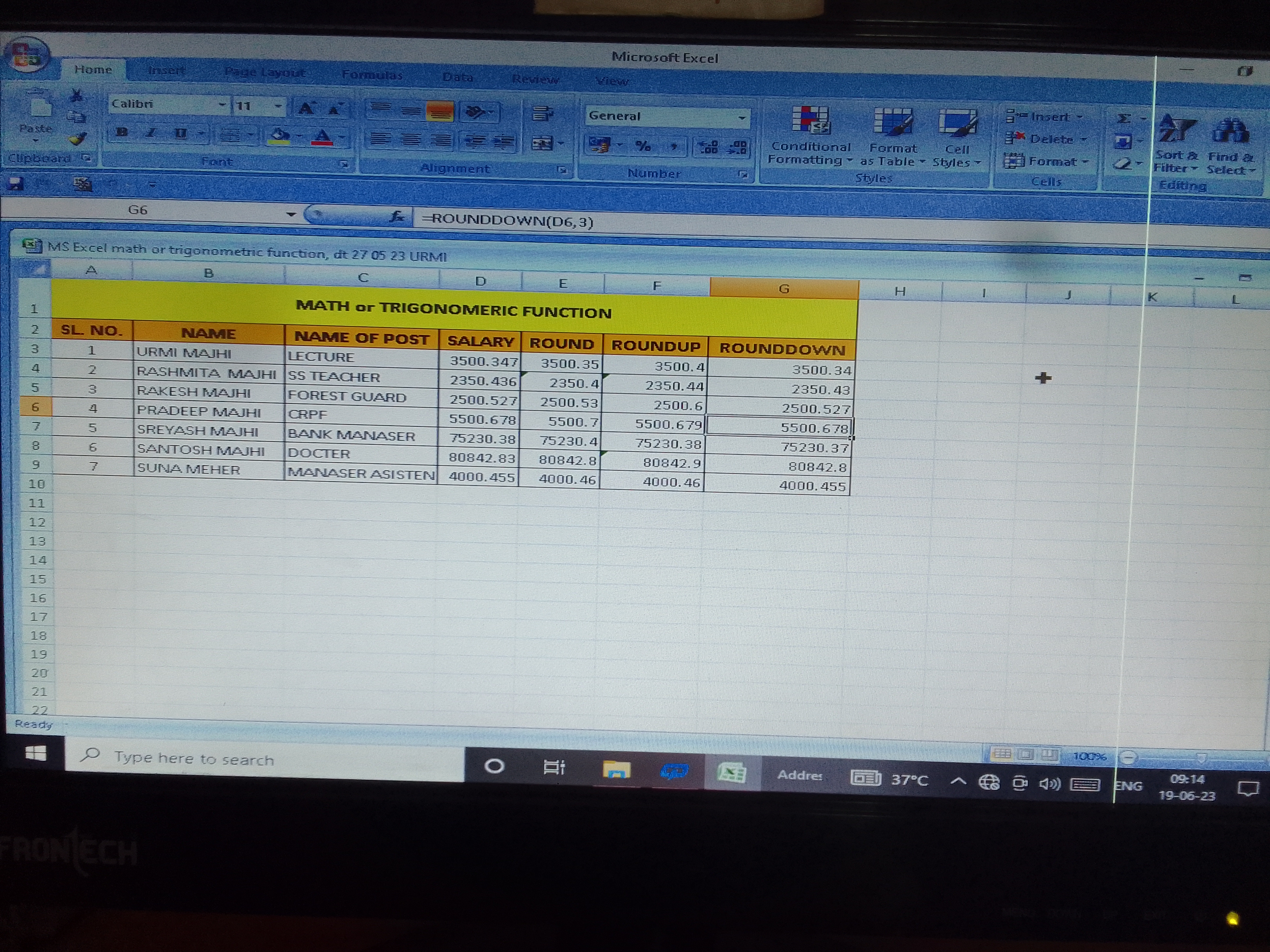Click the Format Painter brush icon

[77, 139]
